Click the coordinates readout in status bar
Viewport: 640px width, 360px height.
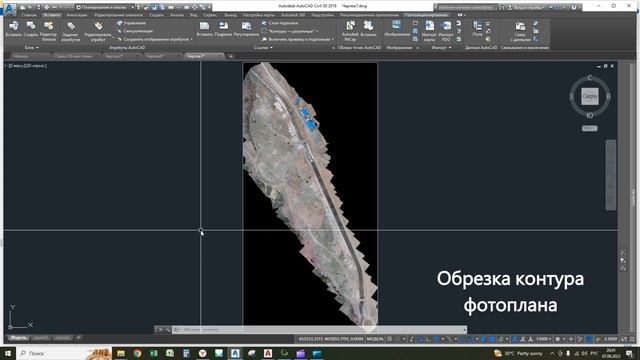pos(331,339)
